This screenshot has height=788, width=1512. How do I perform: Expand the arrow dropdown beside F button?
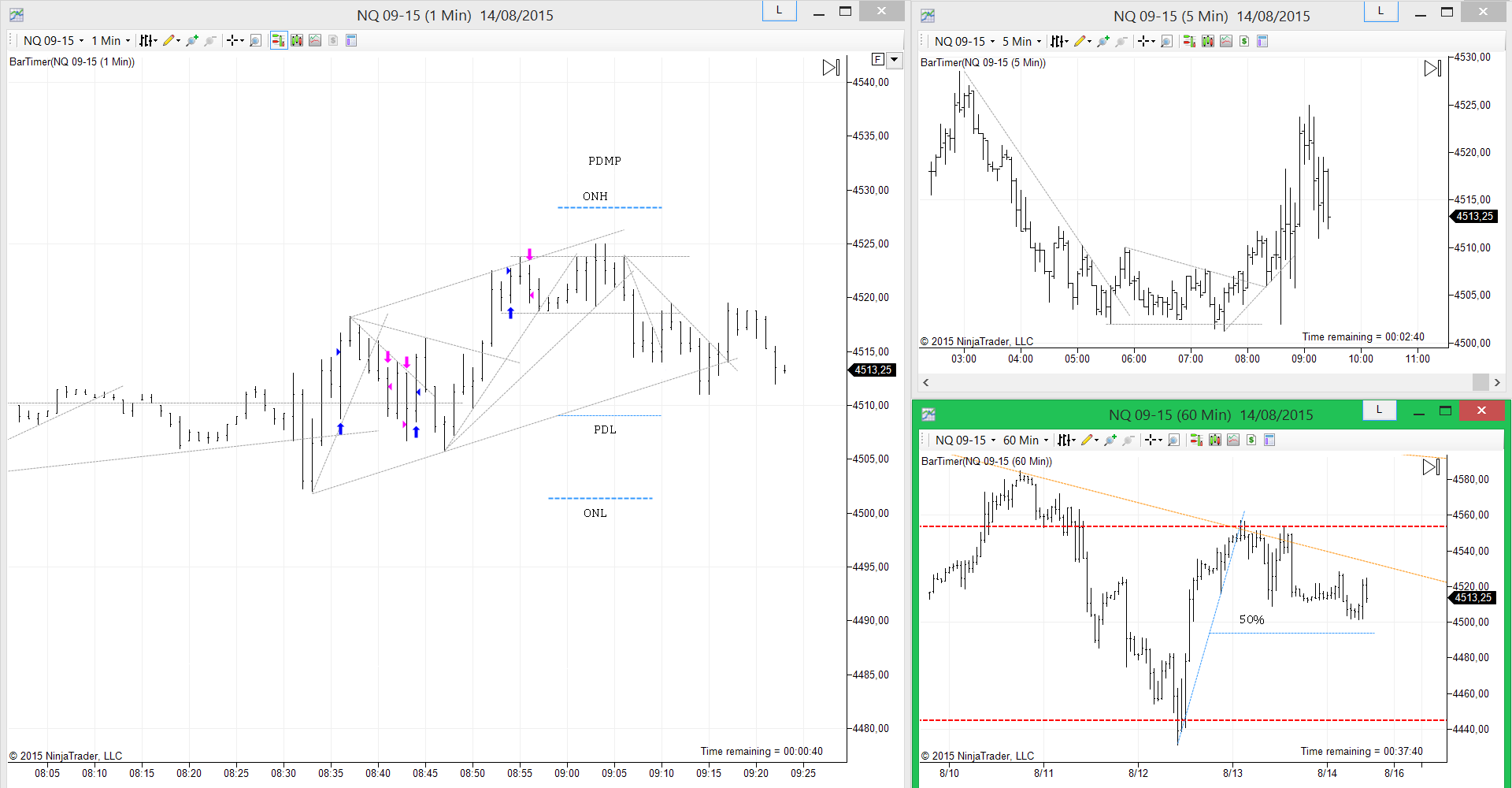click(895, 60)
